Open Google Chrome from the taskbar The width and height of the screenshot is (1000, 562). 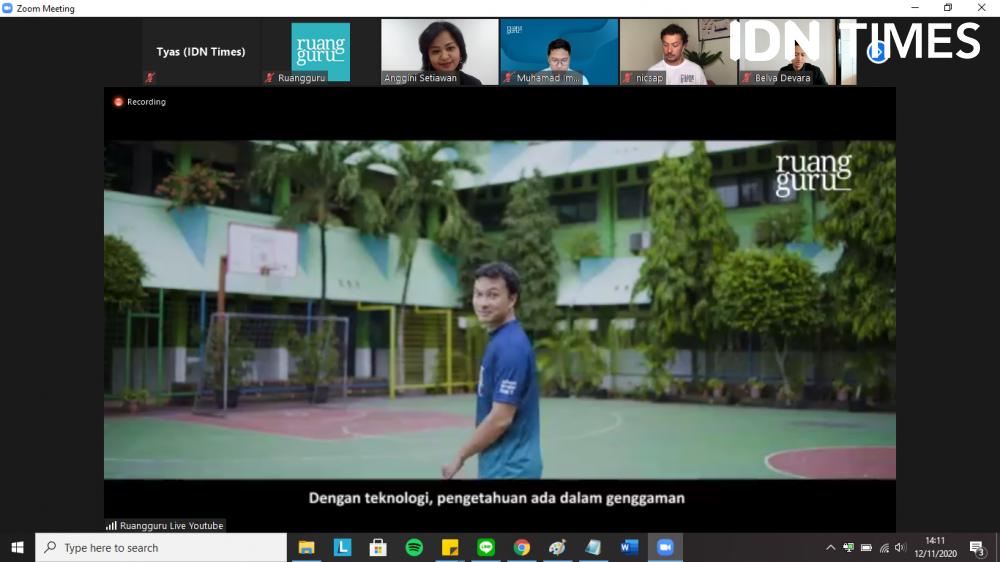522,547
